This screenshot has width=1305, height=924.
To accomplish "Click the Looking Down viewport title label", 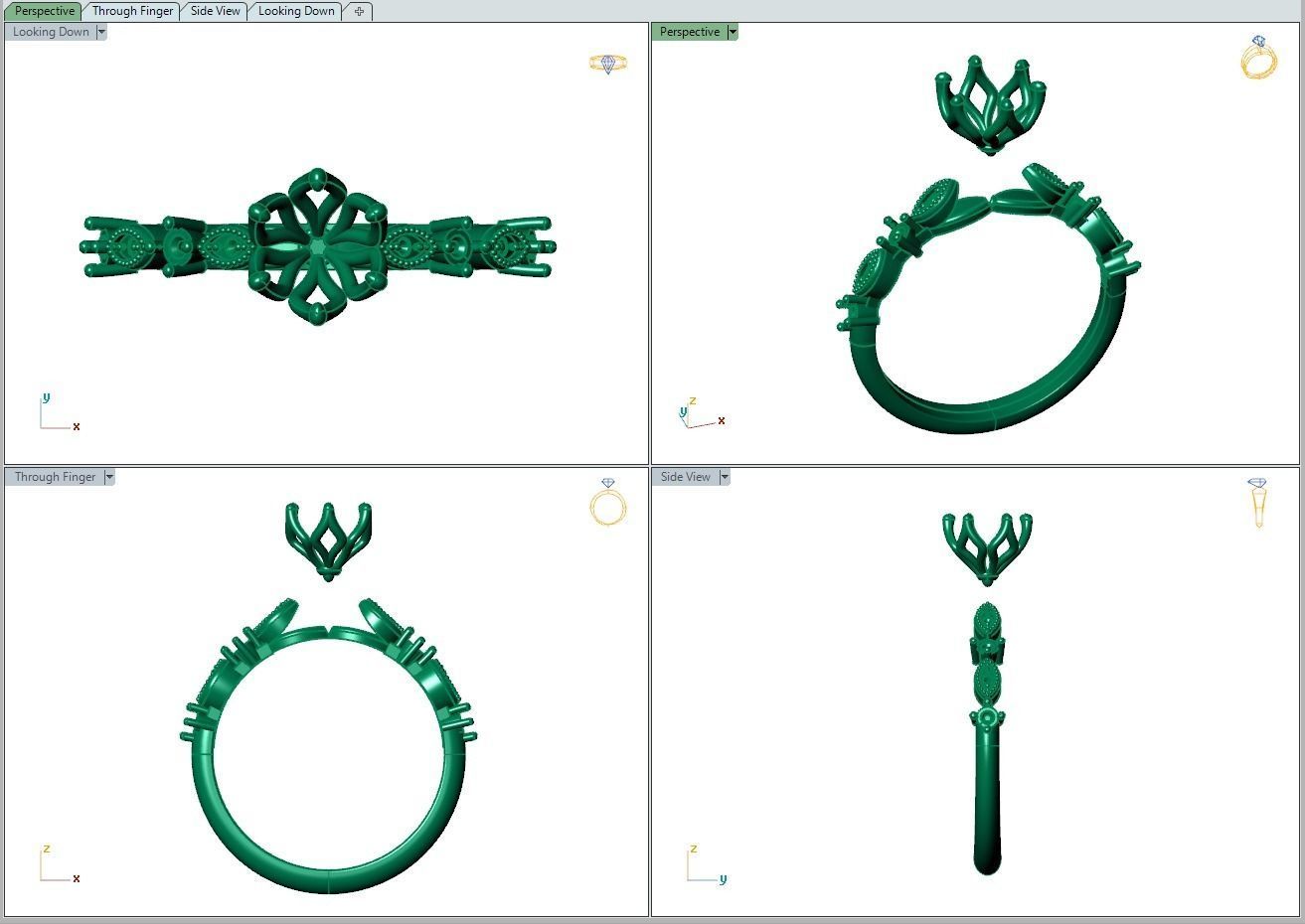I will pos(51,32).
